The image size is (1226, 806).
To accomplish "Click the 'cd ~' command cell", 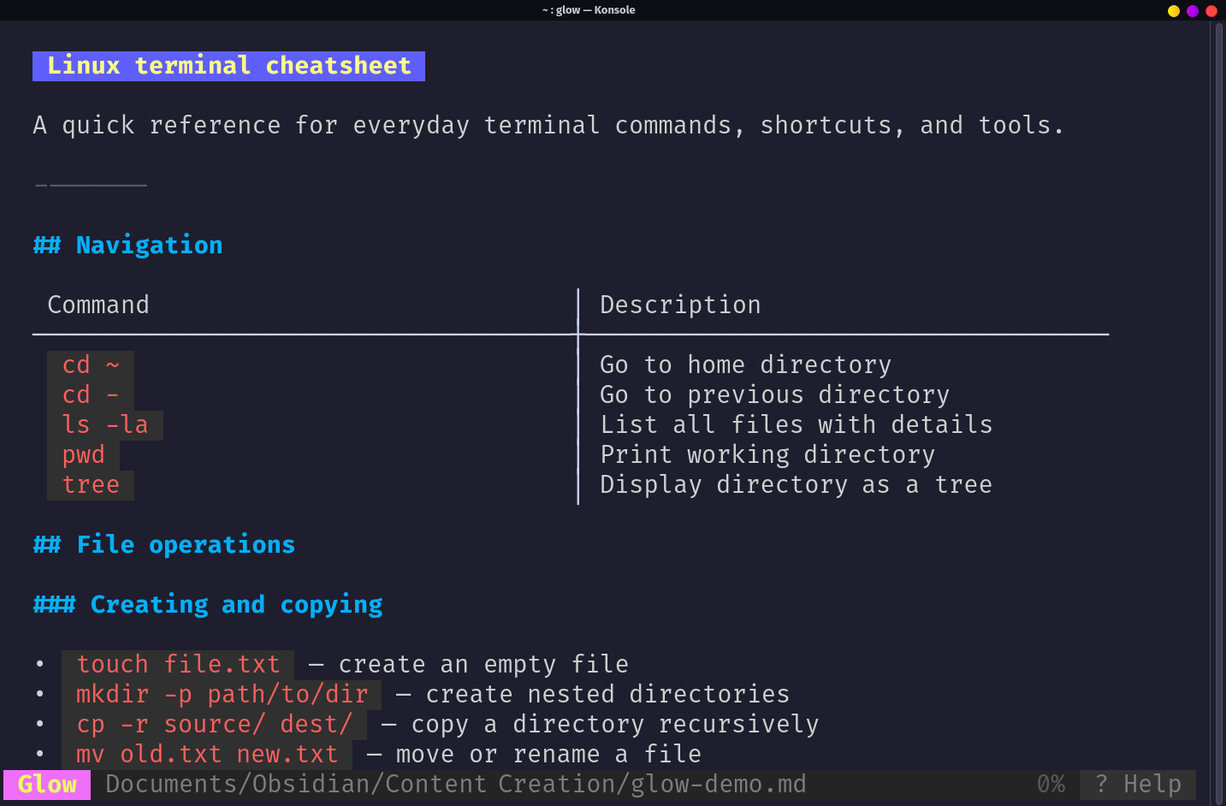I will (90, 364).
